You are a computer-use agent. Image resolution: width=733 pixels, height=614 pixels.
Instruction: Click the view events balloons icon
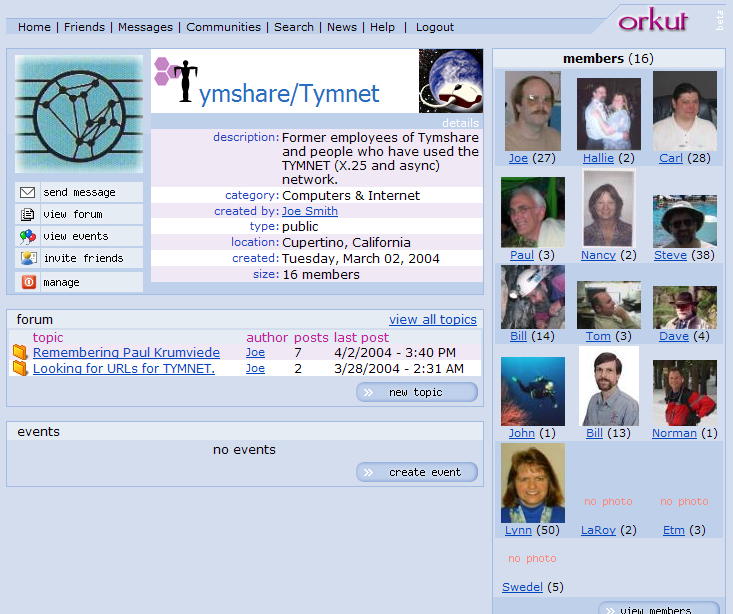pyautogui.click(x=28, y=237)
